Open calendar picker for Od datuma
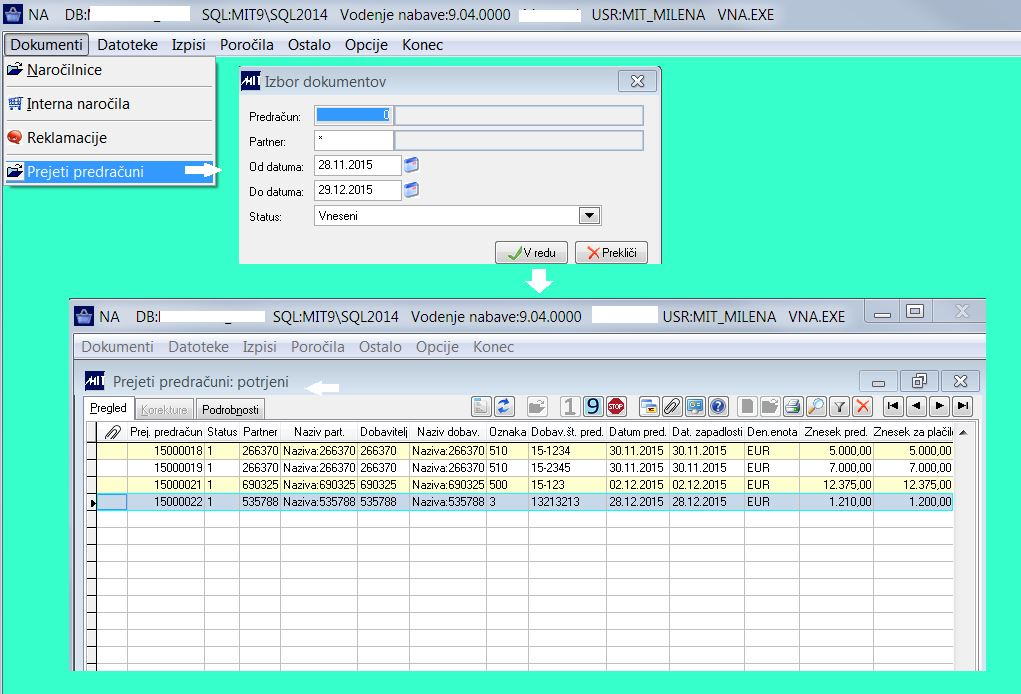This screenshot has width=1021, height=694. pos(411,165)
